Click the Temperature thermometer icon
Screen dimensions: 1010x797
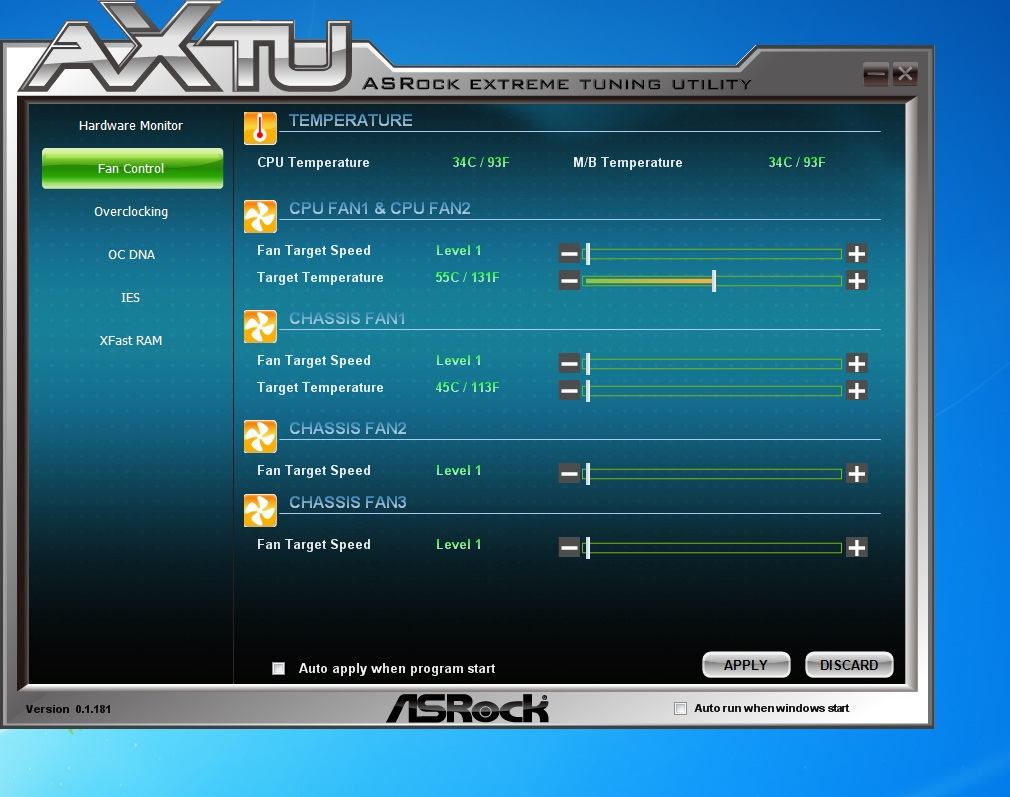pyautogui.click(x=260, y=128)
